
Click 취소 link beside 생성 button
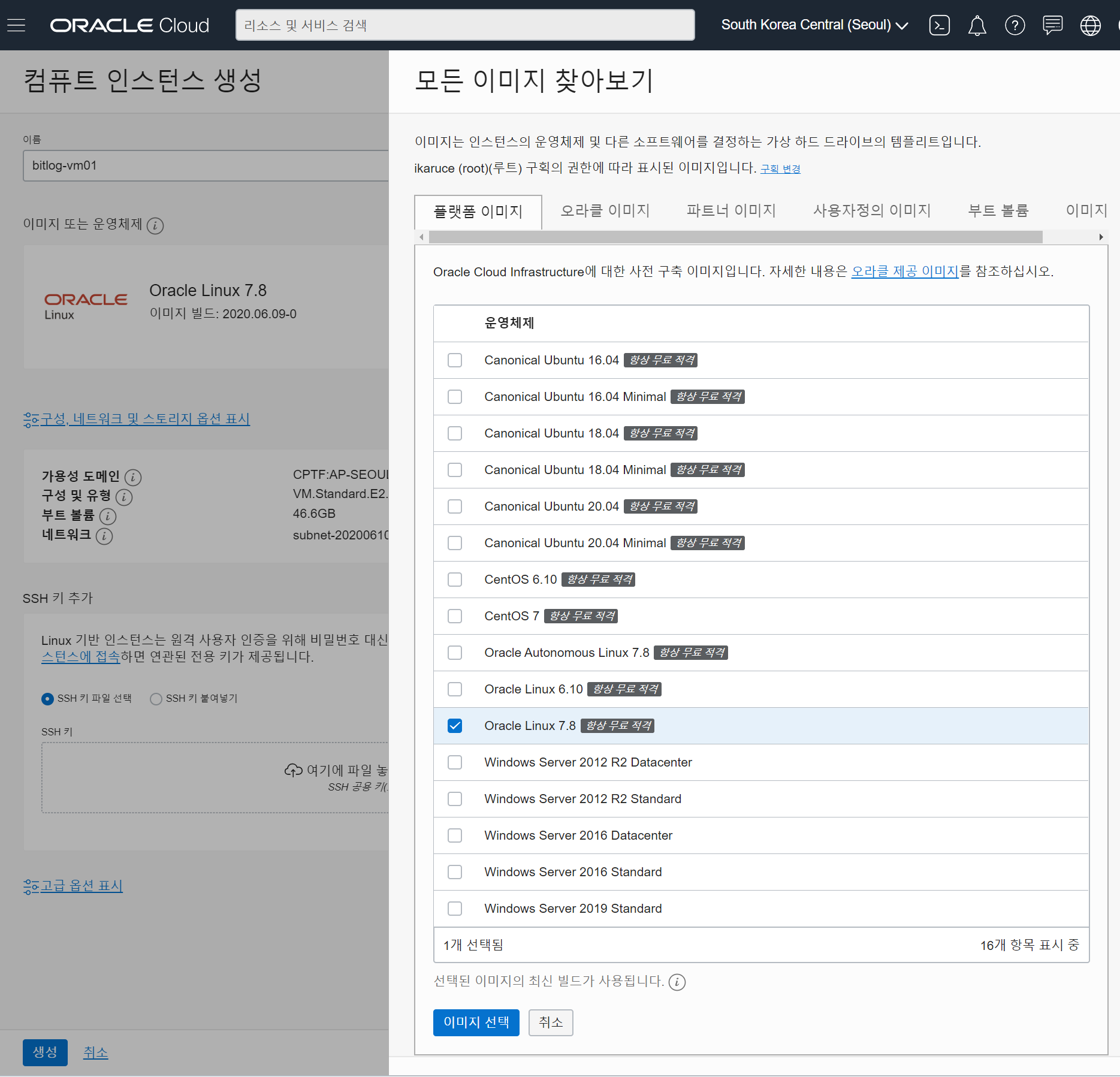coord(96,1052)
